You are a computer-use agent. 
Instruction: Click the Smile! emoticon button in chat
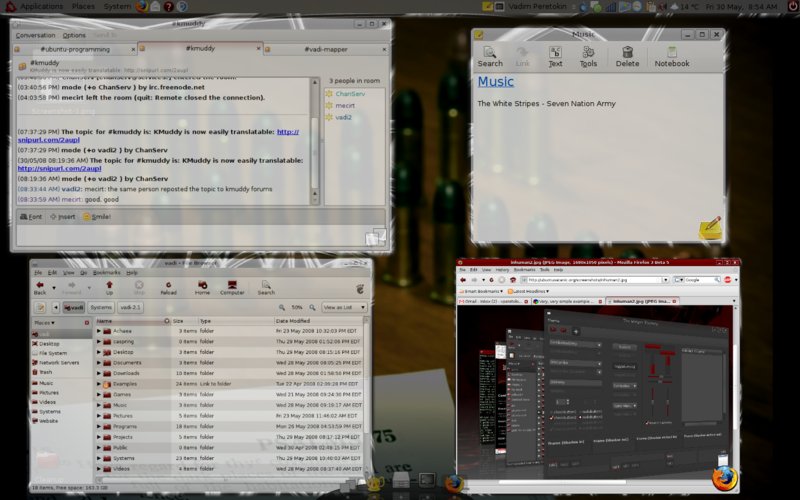click(97, 216)
